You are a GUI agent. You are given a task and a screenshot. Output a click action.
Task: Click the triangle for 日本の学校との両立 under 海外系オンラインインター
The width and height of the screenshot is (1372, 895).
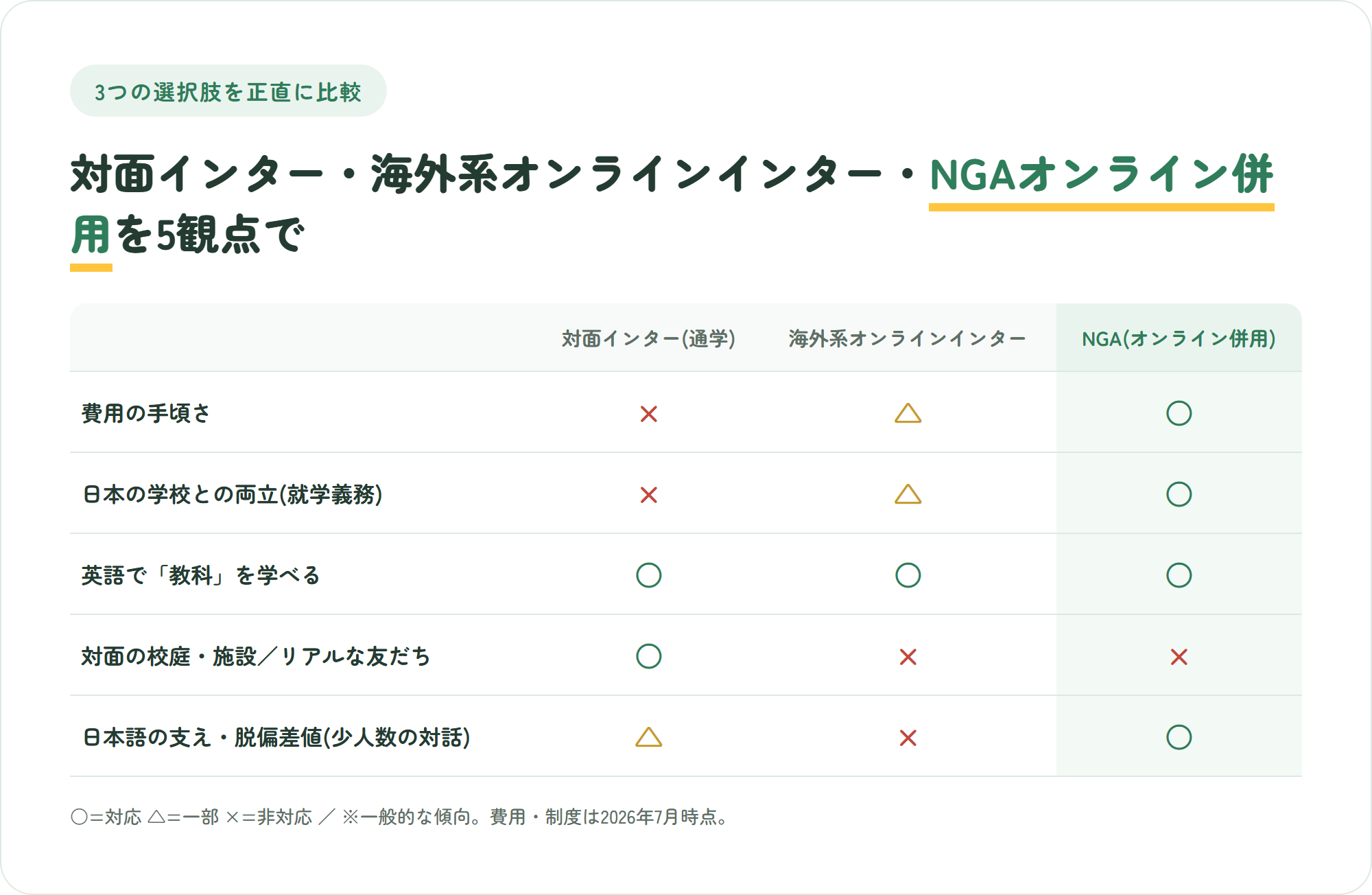point(908,494)
